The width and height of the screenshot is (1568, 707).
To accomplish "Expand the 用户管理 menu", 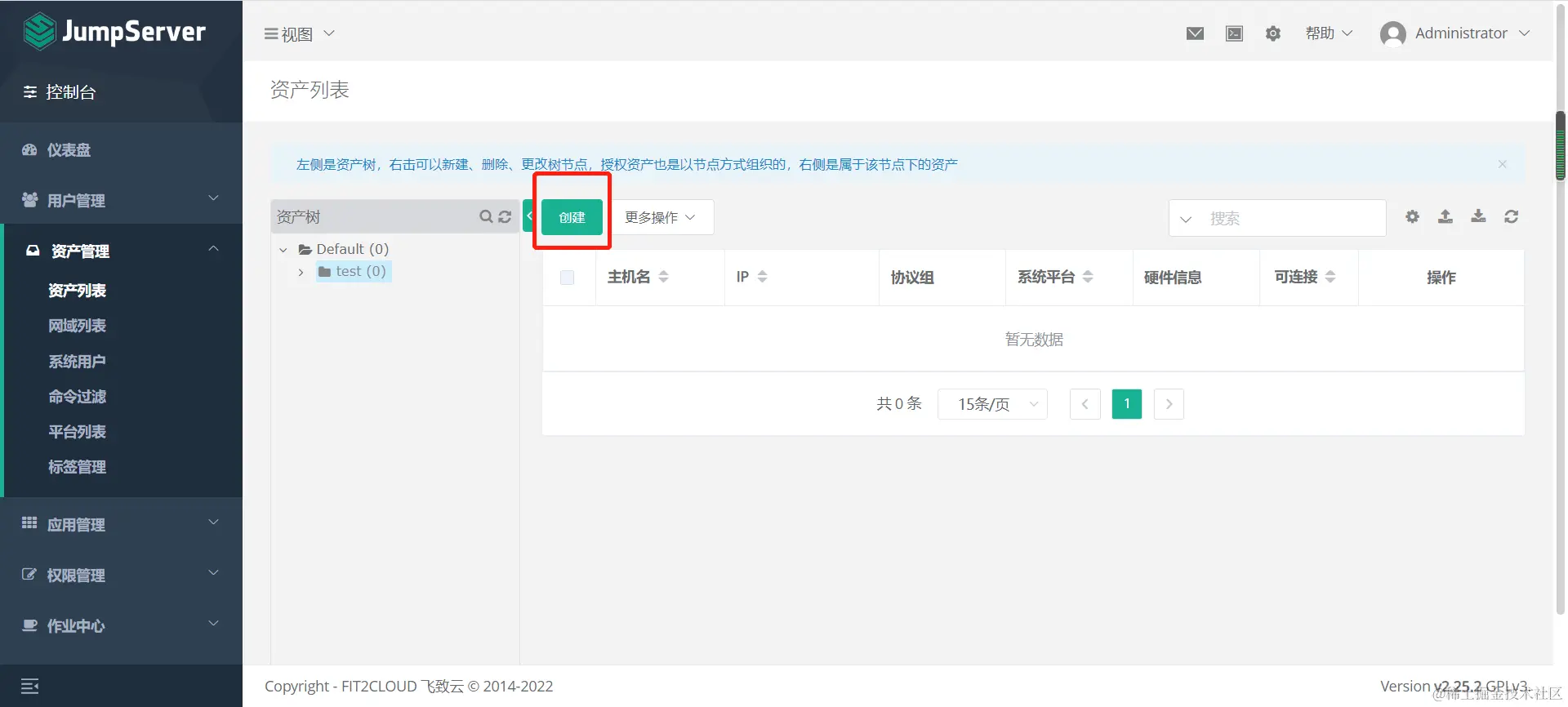I will click(121, 200).
